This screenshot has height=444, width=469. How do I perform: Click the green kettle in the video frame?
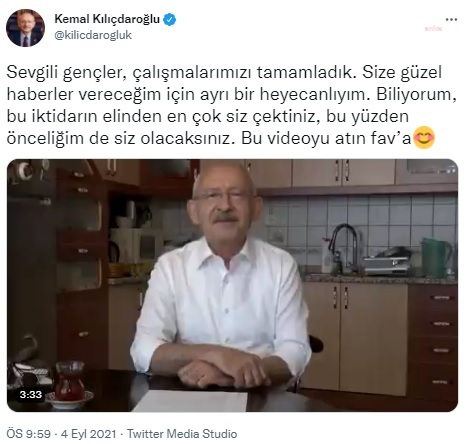click(x=437, y=257)
